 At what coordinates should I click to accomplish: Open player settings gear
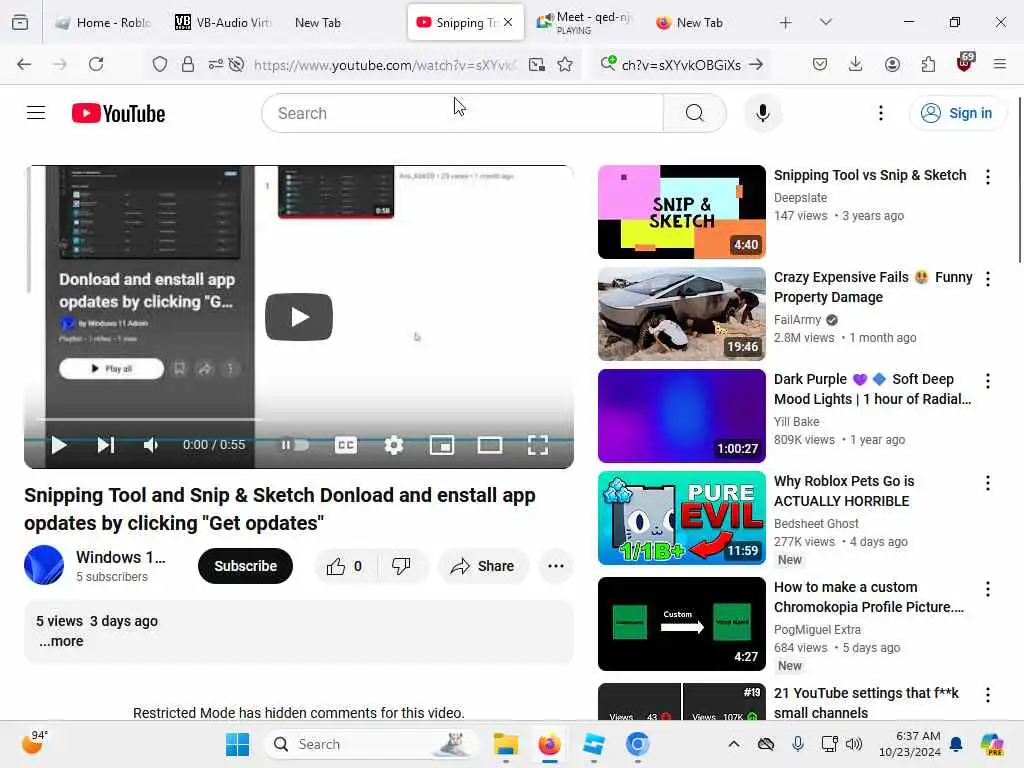393,445
